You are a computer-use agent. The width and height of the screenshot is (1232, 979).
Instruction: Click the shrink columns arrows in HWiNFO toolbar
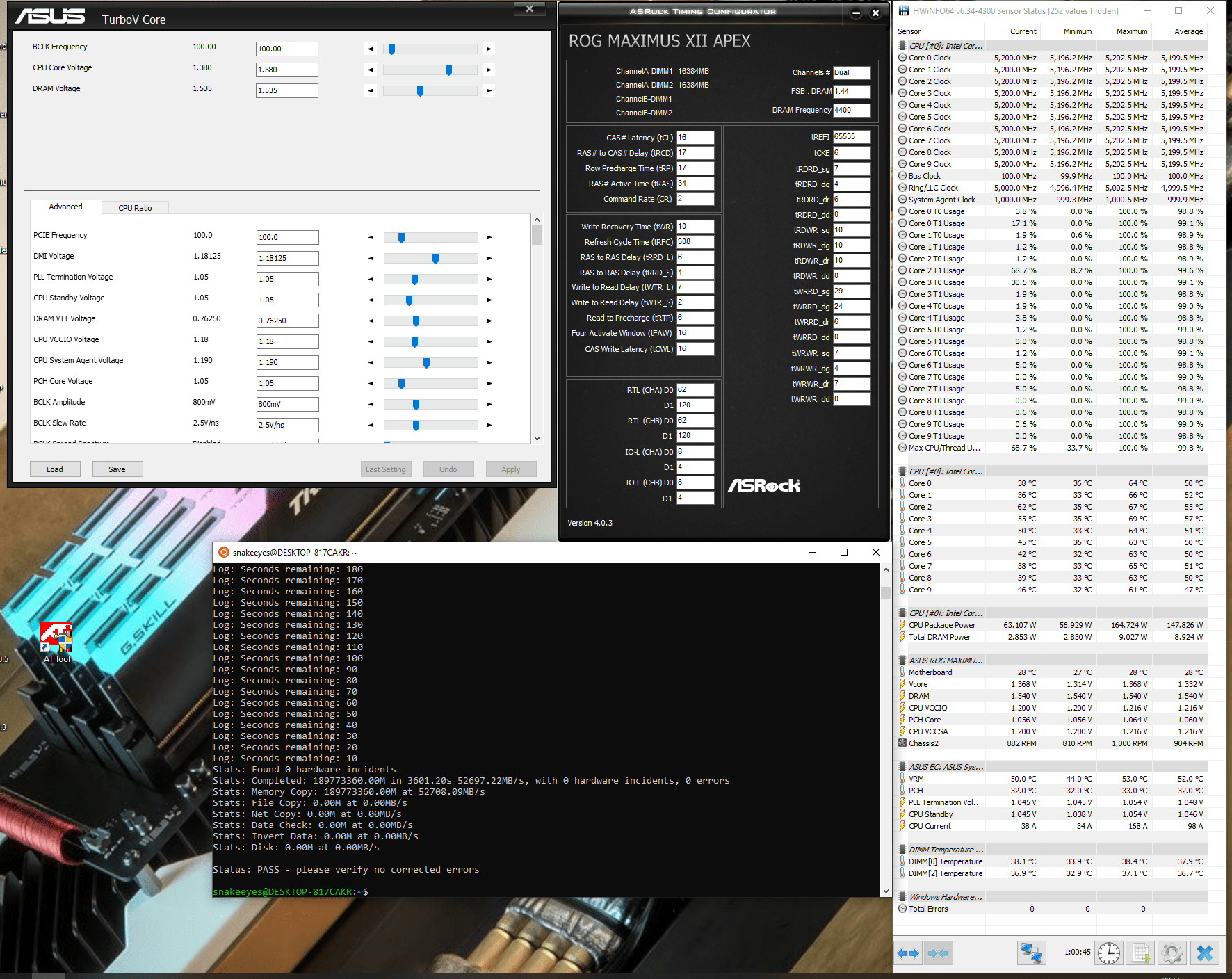point(938,953)
